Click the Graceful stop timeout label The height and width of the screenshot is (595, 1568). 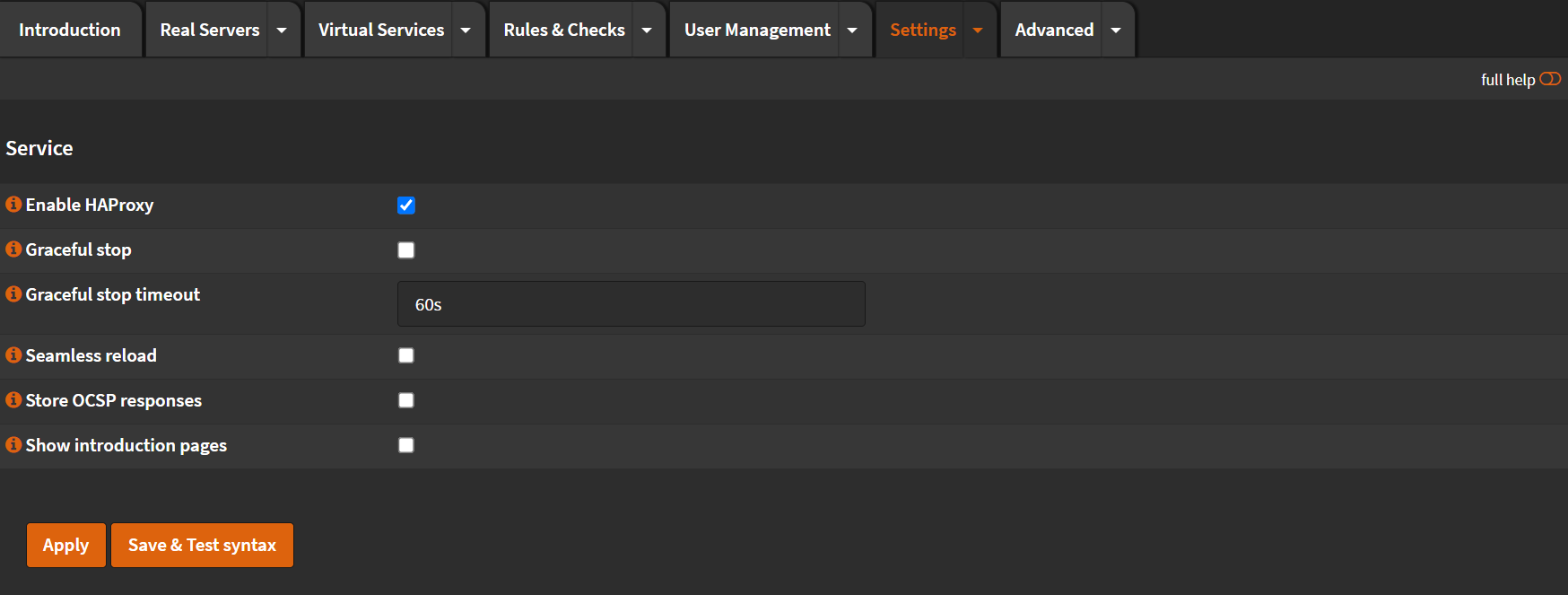[x=113, y=294]
